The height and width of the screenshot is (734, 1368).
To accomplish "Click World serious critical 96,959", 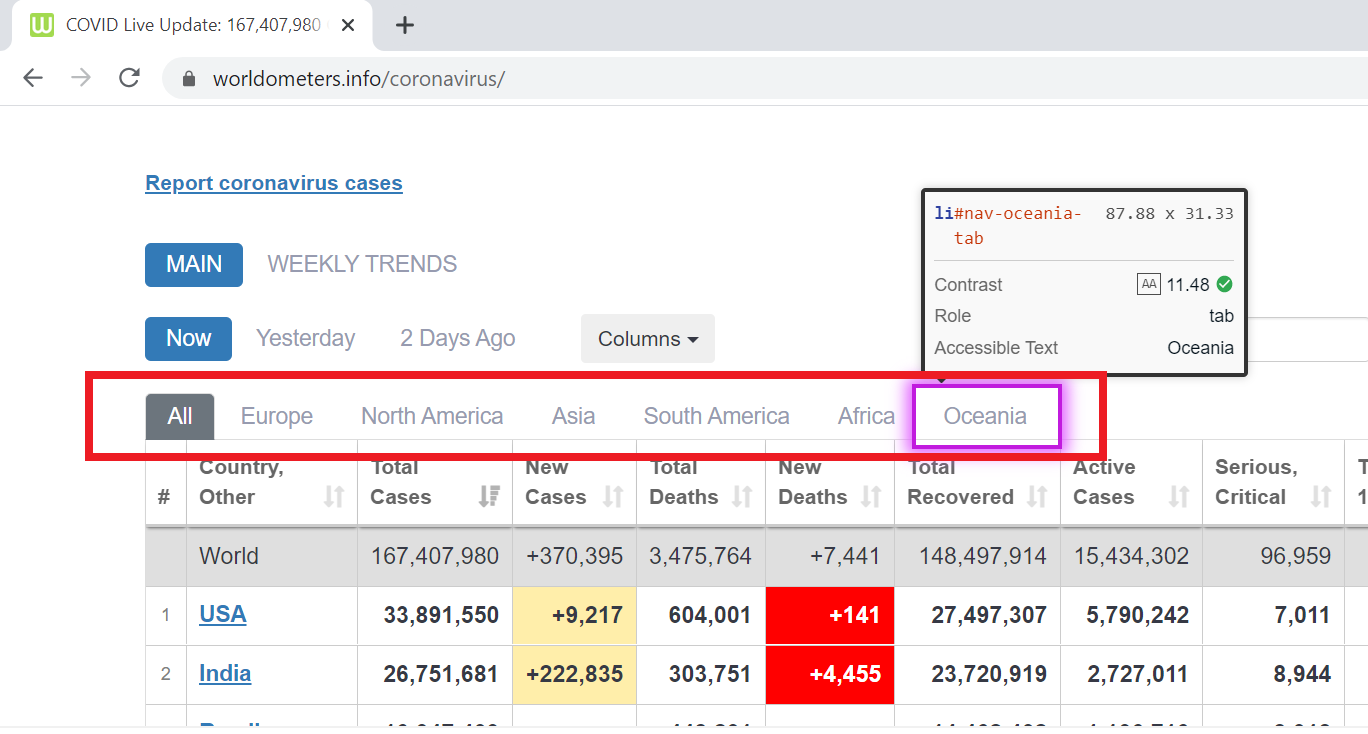I will click(1296, 556).
